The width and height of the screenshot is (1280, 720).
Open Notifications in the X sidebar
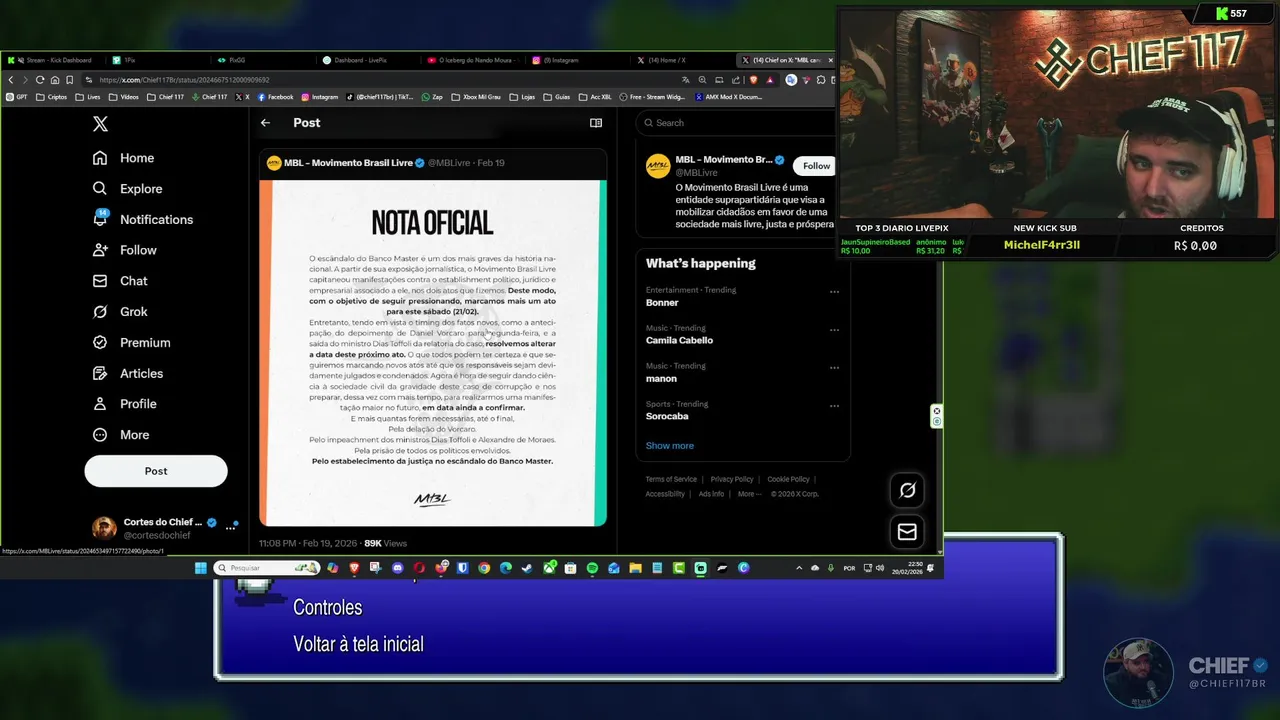(x=142, y=219)
